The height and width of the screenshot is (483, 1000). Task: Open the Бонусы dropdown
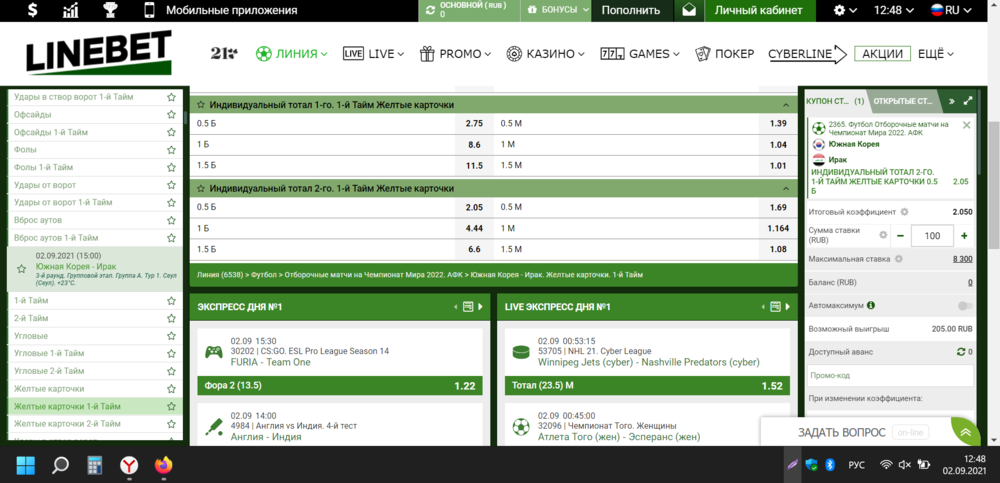(x=555, y=10)
